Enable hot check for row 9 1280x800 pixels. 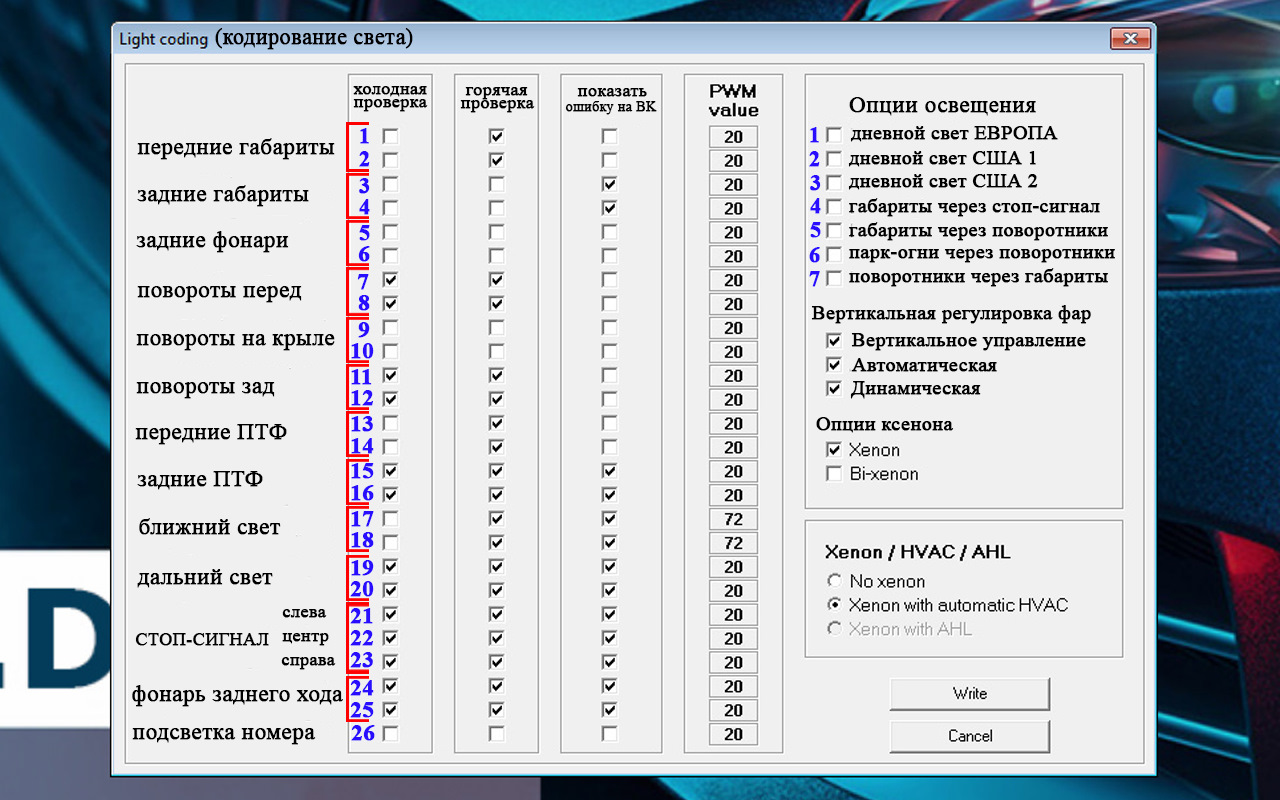(x=496, y=328)
